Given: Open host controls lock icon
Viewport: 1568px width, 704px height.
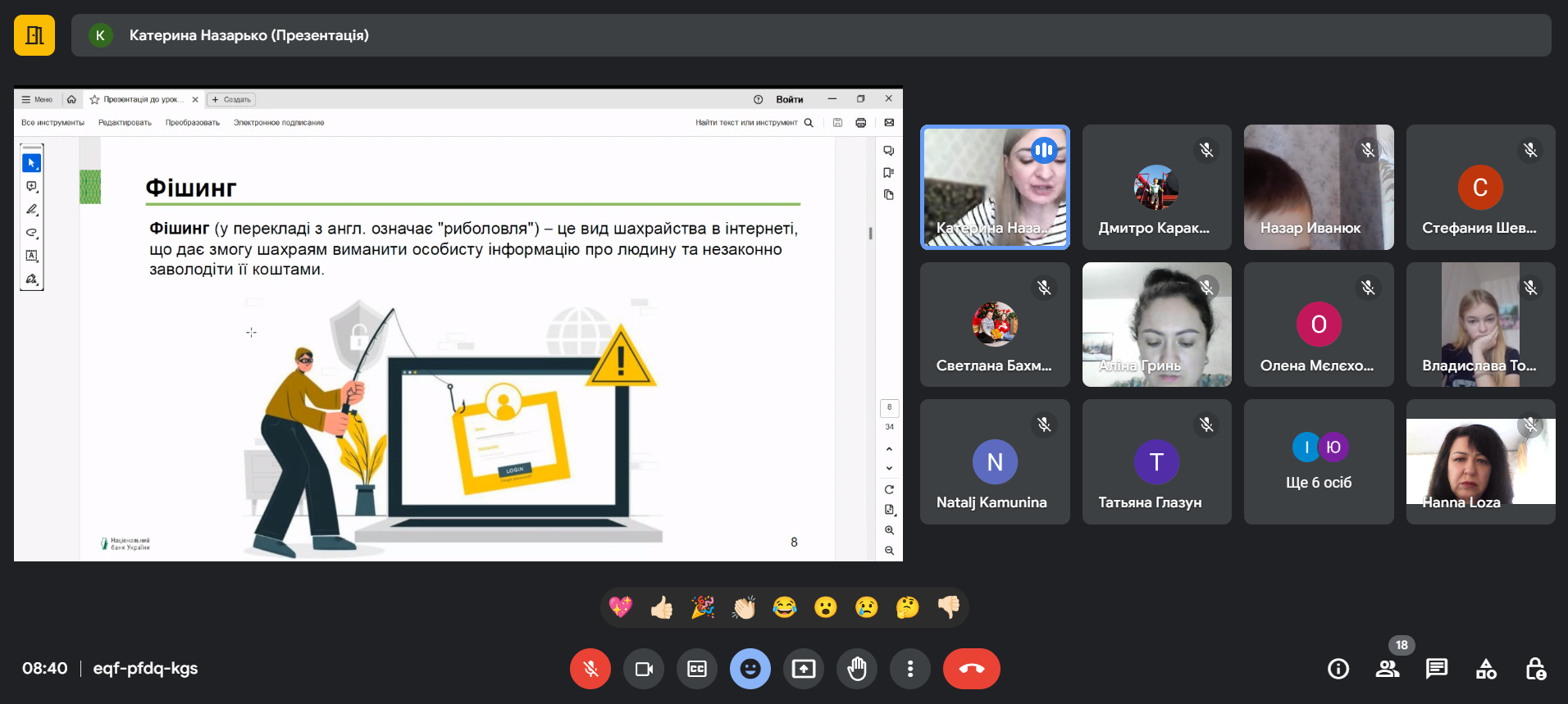Looking at the screenshot, I should [1535, 669].
